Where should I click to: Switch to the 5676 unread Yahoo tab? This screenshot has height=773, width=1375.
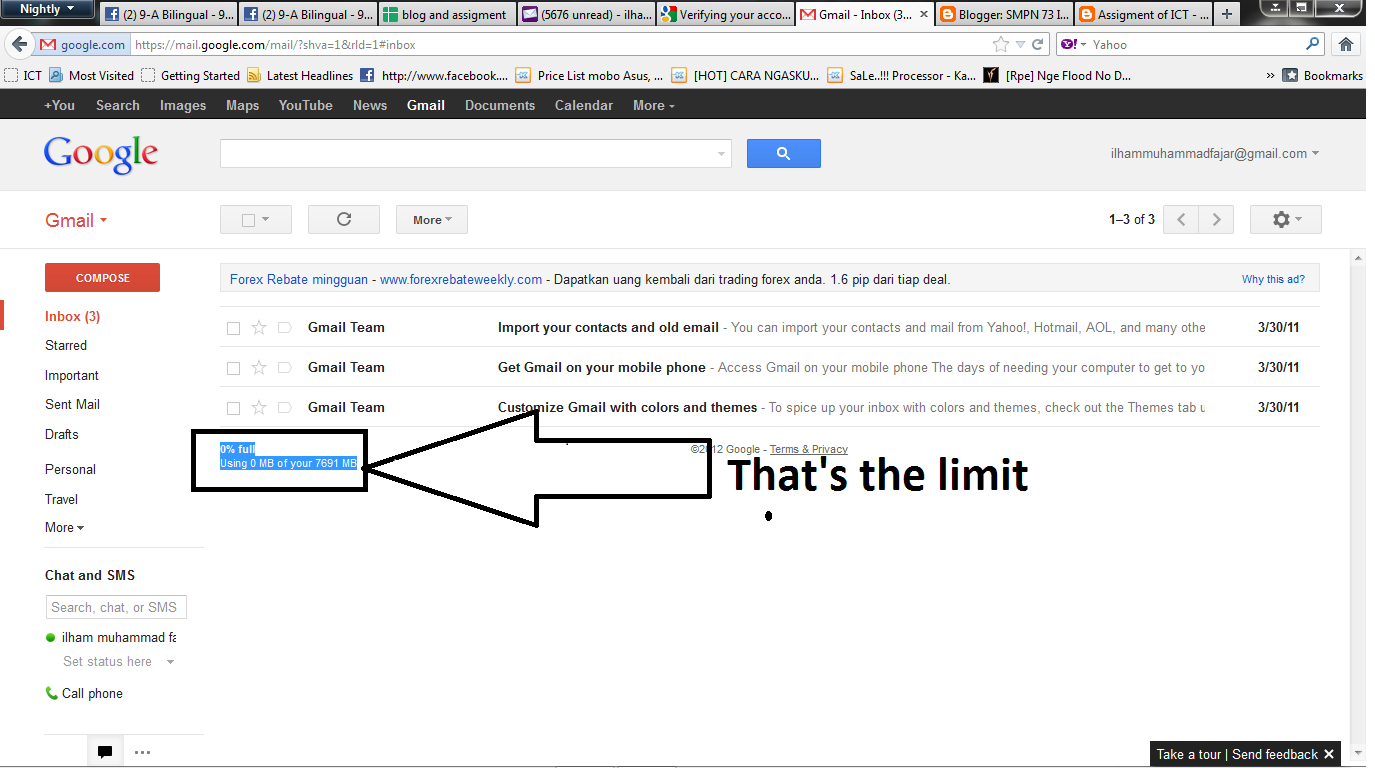587,14
